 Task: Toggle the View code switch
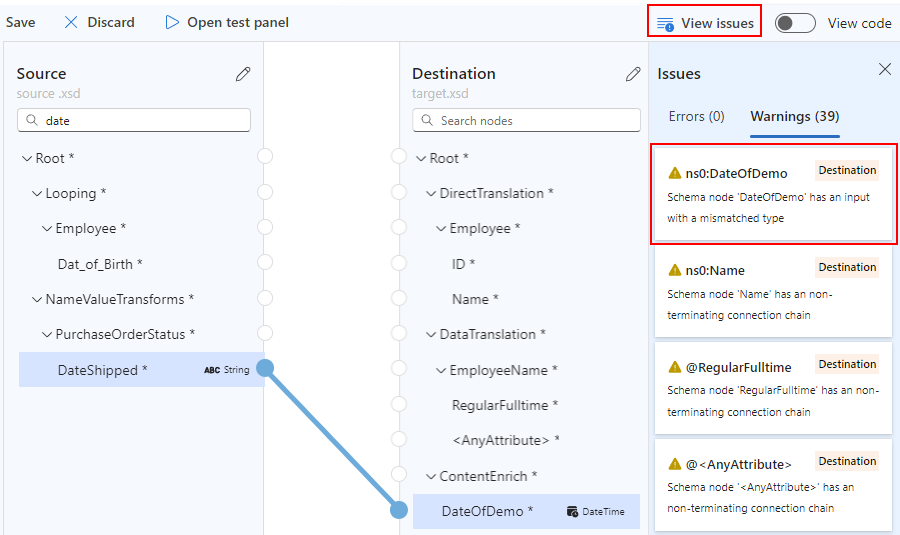click(x=796, y=23)
